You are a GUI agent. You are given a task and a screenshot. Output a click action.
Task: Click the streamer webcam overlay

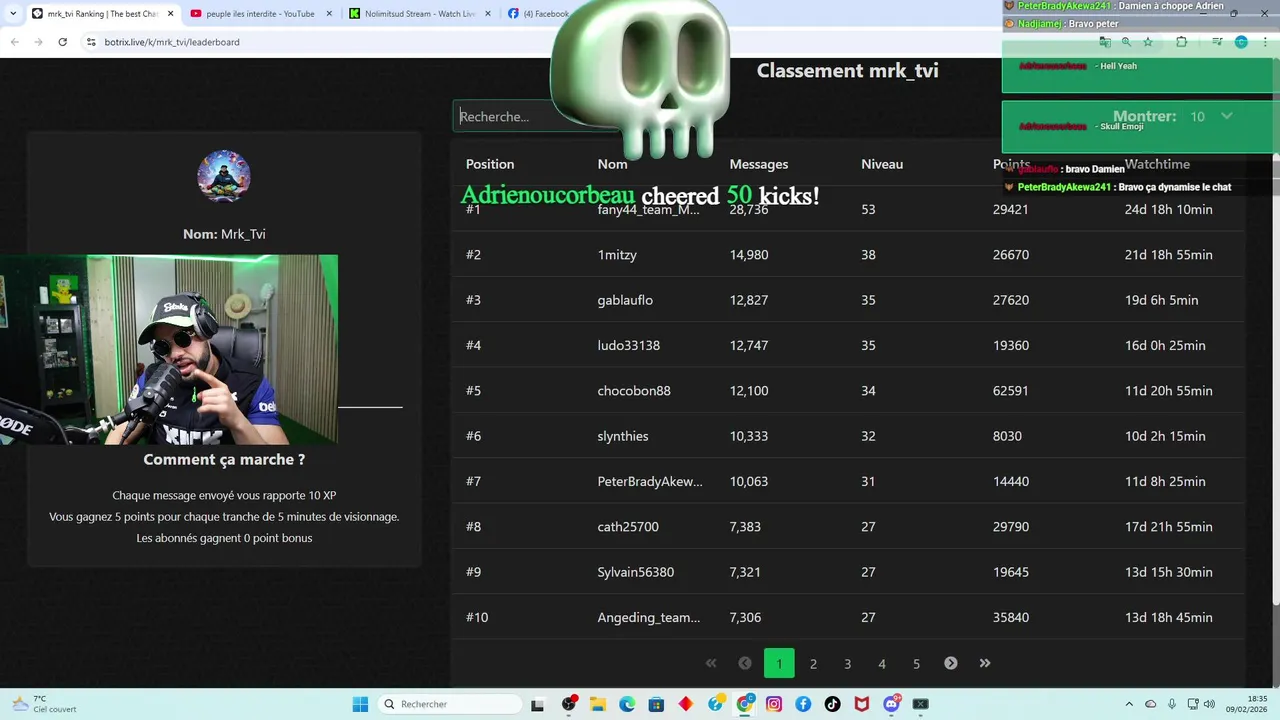click(x=169, y=349)
